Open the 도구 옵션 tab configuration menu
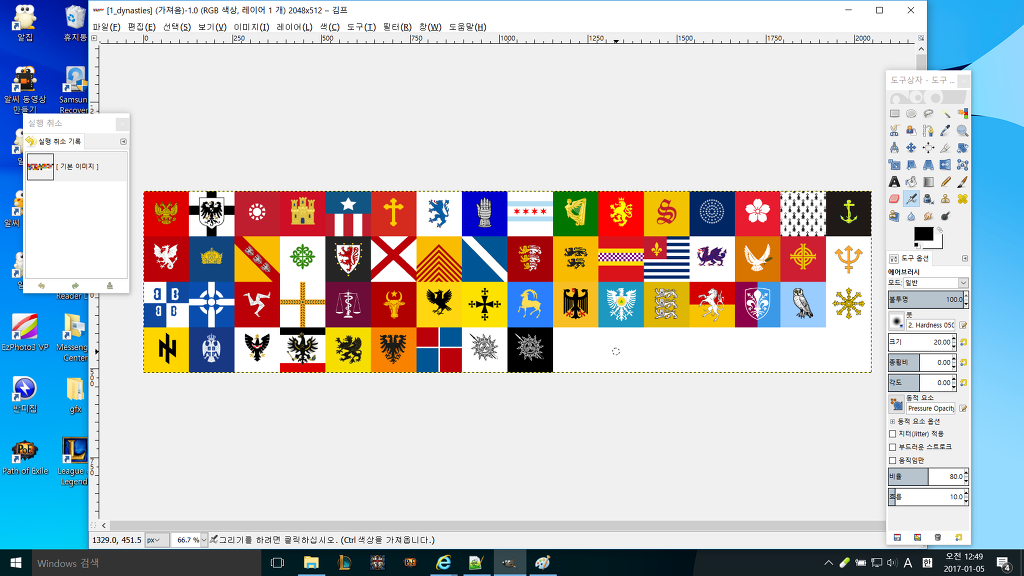This screenshot has width=1024, height=576. point(965,259)
